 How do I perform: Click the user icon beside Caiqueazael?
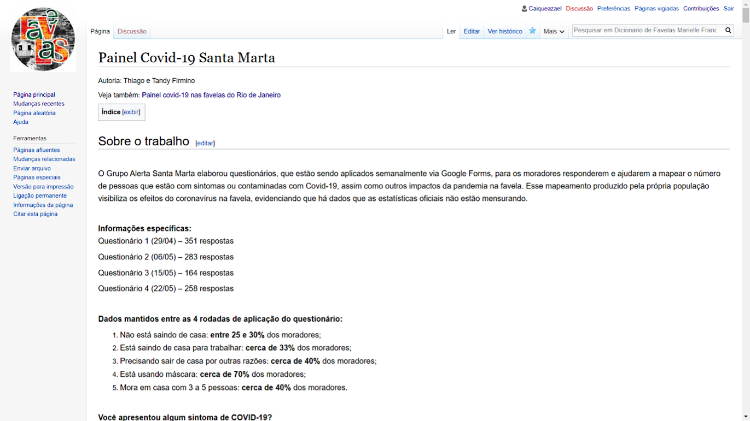(x=524, y=8)
